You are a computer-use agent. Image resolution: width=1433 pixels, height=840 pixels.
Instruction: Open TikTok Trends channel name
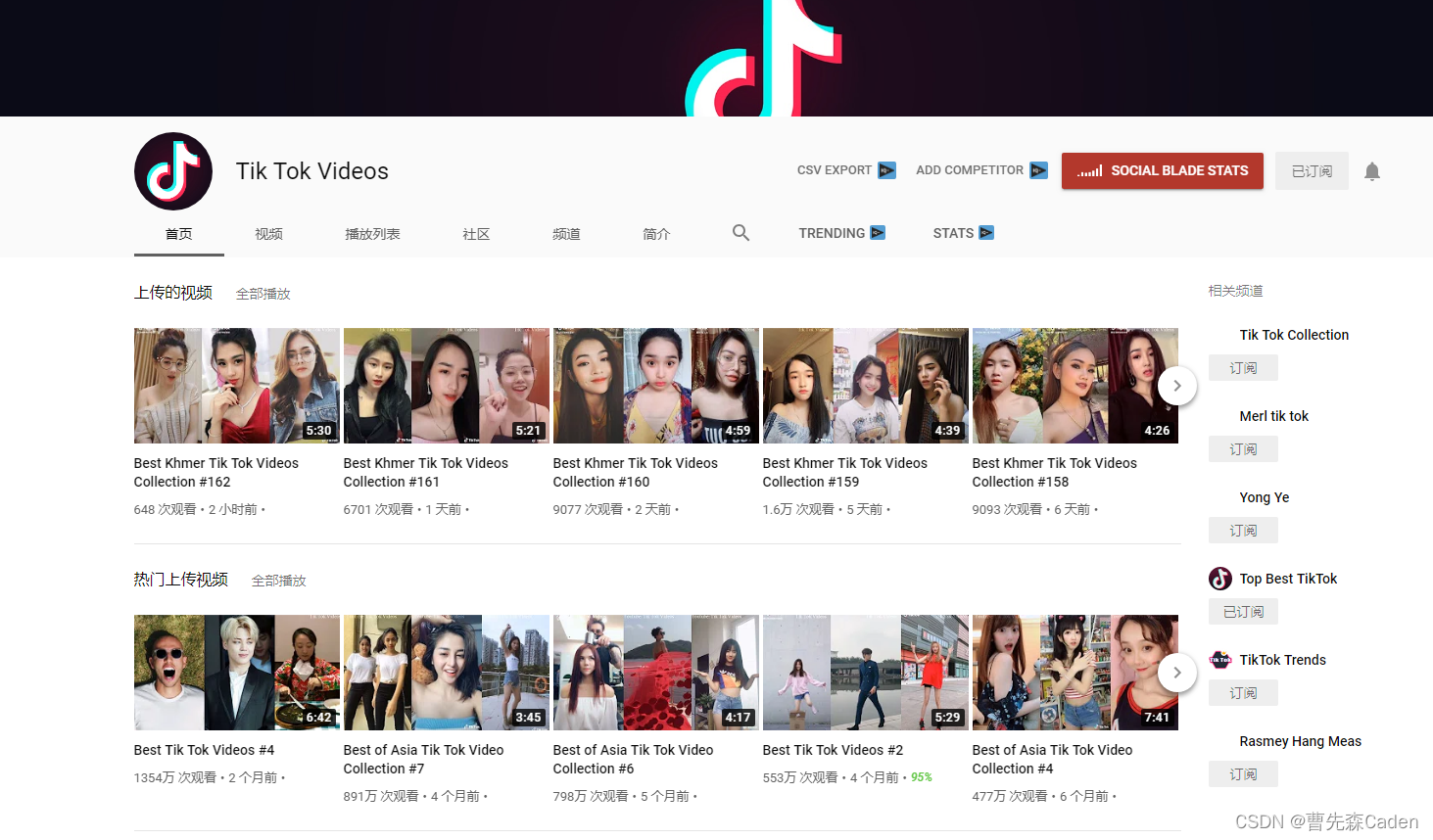coord(1282,660)
